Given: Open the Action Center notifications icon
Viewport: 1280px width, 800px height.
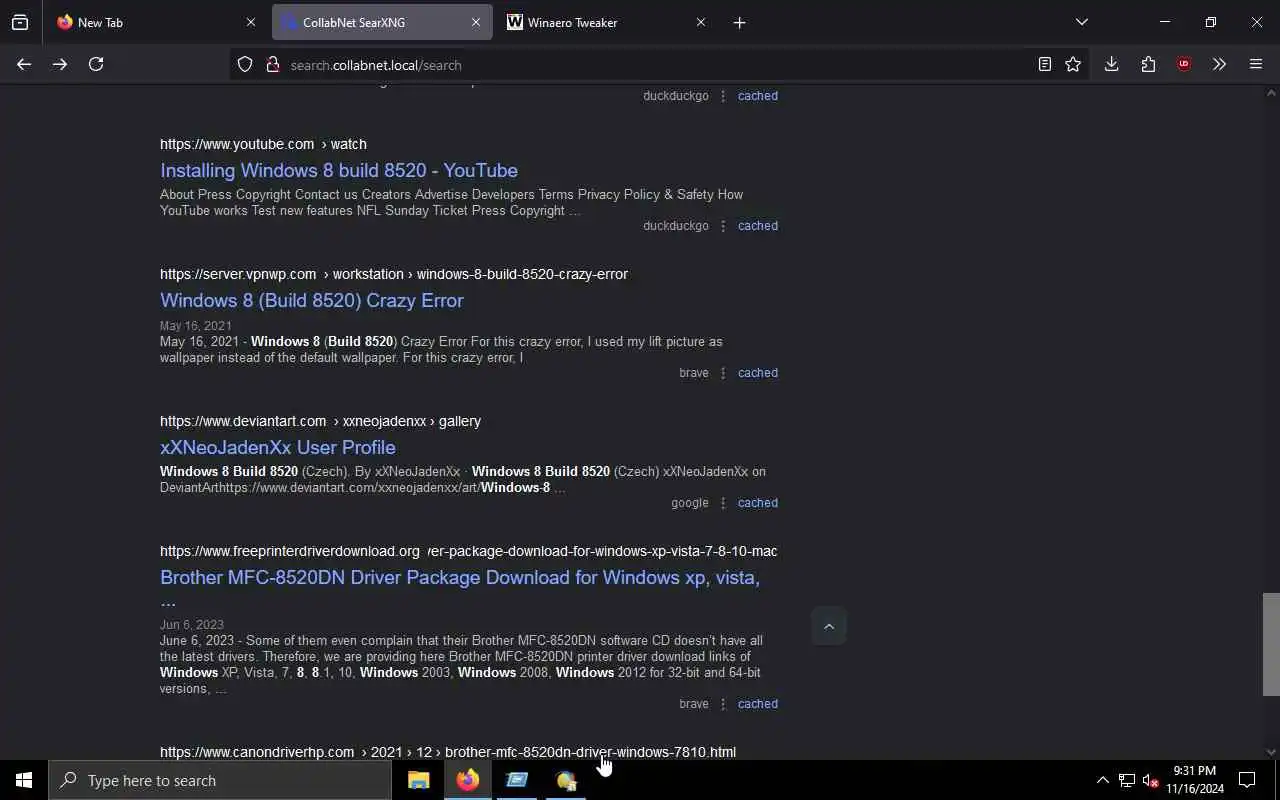Looking at the screenshot, I should coord(1247,780).
